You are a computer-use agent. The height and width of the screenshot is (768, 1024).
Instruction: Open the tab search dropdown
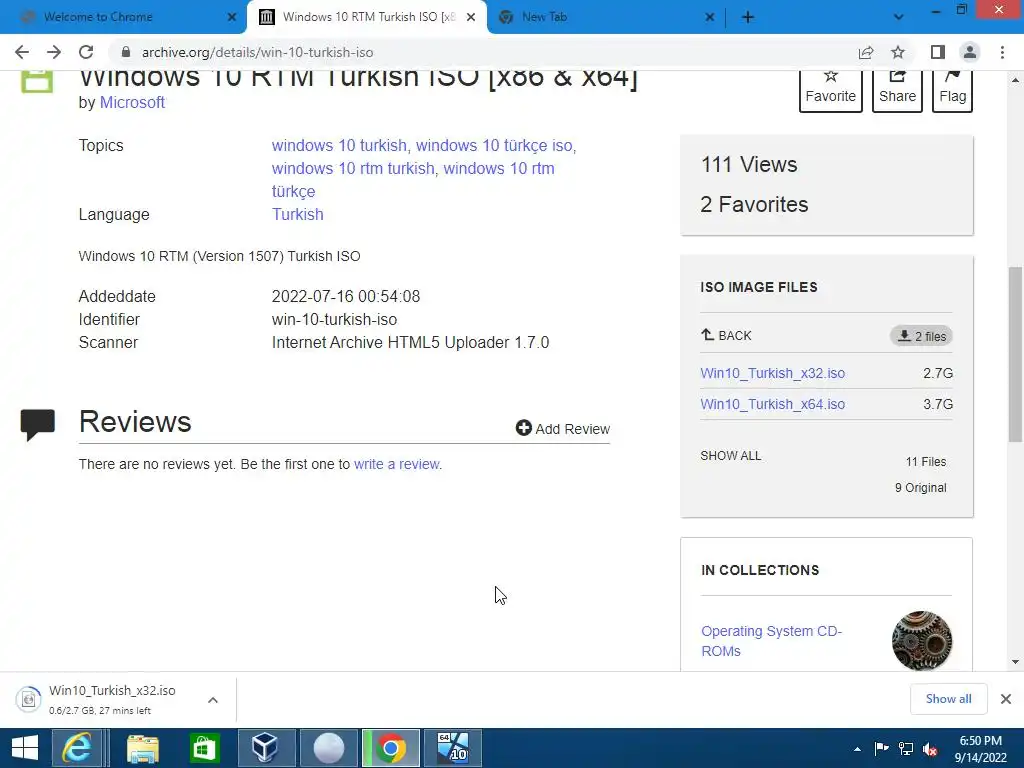899,18
